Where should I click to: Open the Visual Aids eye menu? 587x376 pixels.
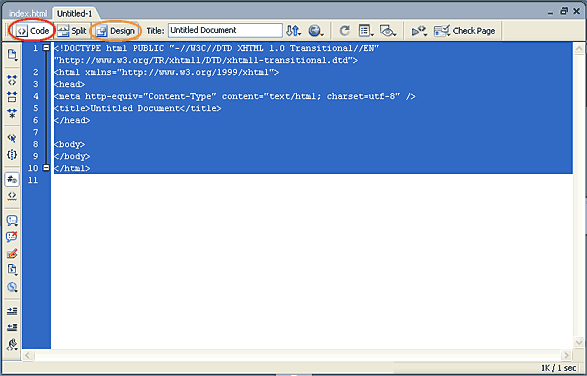coord(387,31)
